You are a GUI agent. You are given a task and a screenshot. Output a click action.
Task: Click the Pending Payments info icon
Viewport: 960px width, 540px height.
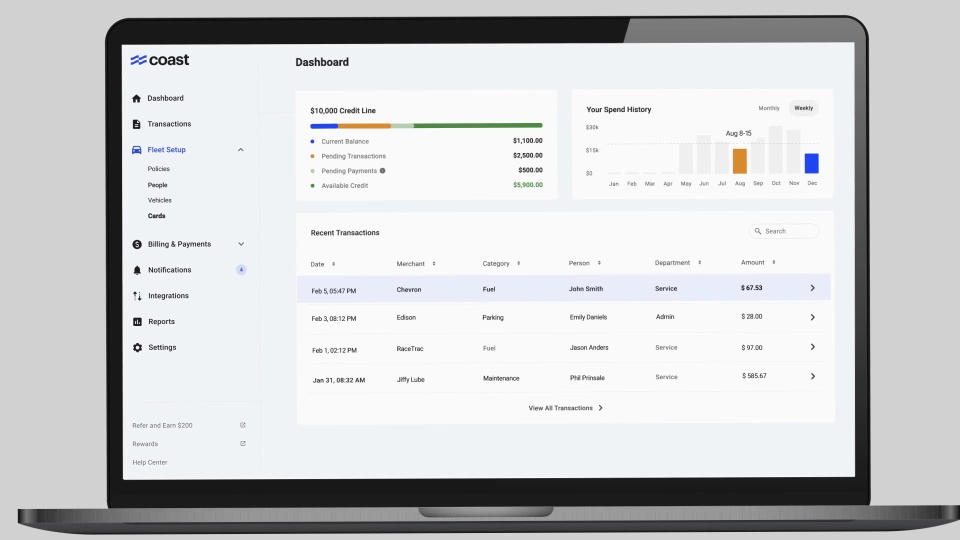tap(383, 171)
